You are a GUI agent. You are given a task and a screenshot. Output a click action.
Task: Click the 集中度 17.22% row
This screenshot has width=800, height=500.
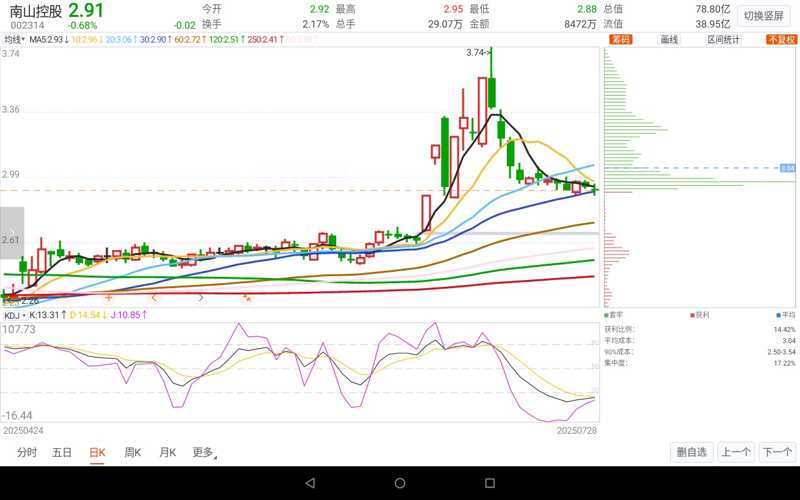[x=699, y=363]
